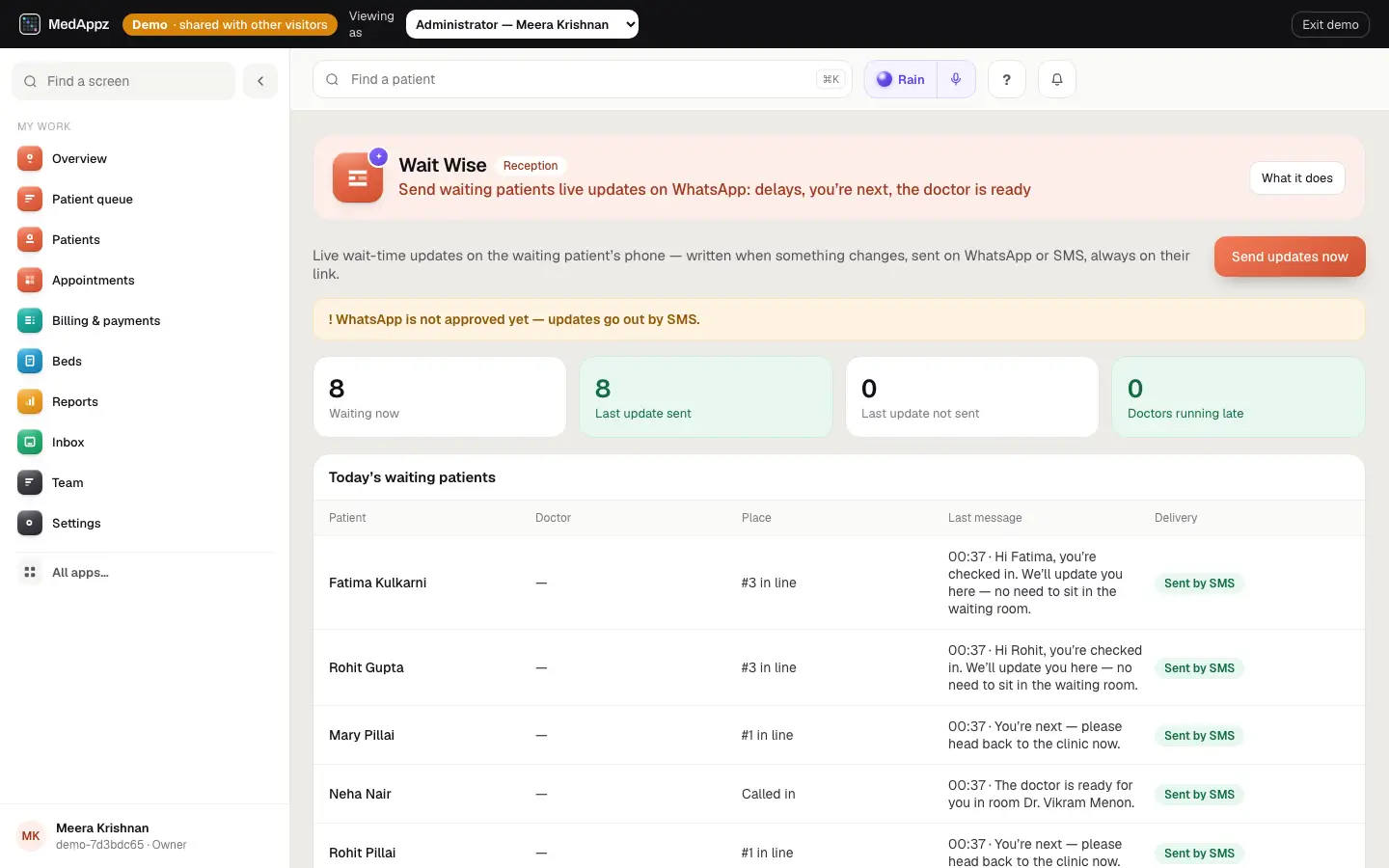Click Sent by SMS badge for Rohit Gupta
Screen dimensions: 1389x868
pos(1199,668)
